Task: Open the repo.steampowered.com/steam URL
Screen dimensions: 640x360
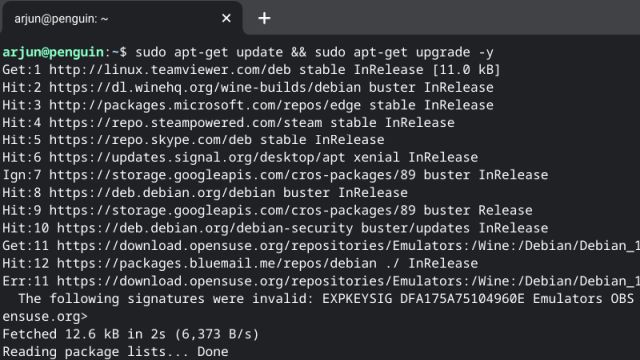Action: pos(186,122)
